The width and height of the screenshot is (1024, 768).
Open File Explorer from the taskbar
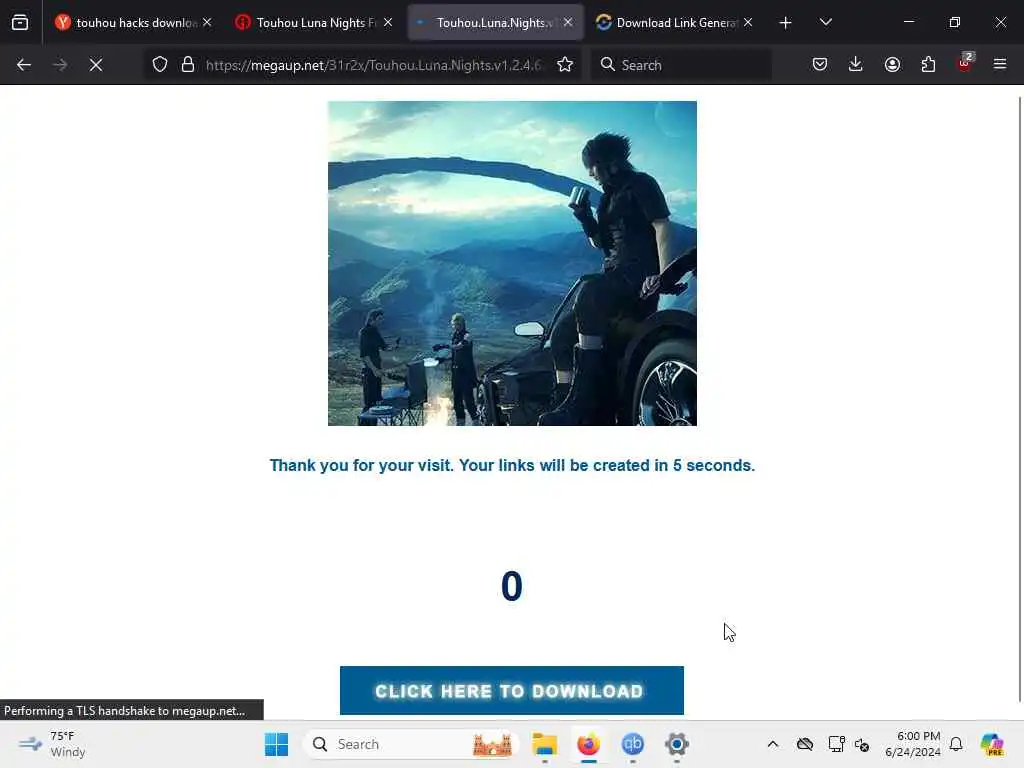click(544, 744)
